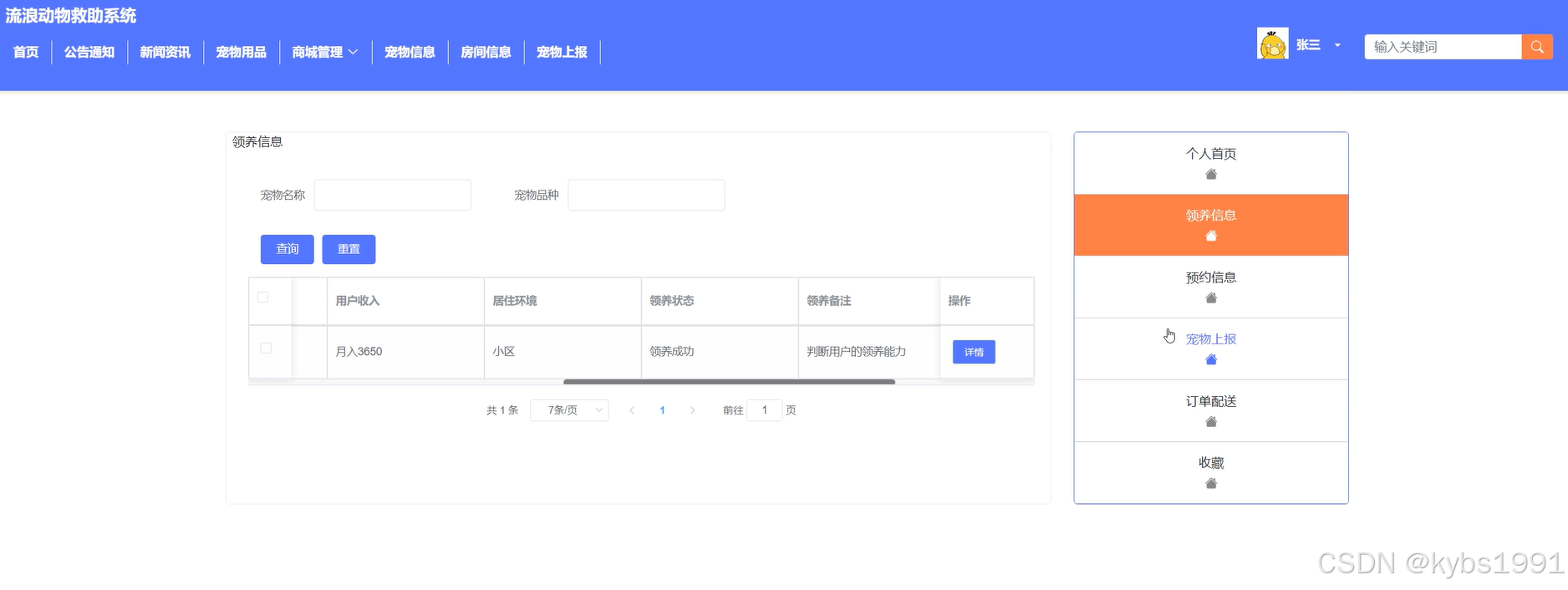1568x590 pixels.
Task: Click home icon under 订单配送
Action: pyautogui.click(x=1211, y=422)
